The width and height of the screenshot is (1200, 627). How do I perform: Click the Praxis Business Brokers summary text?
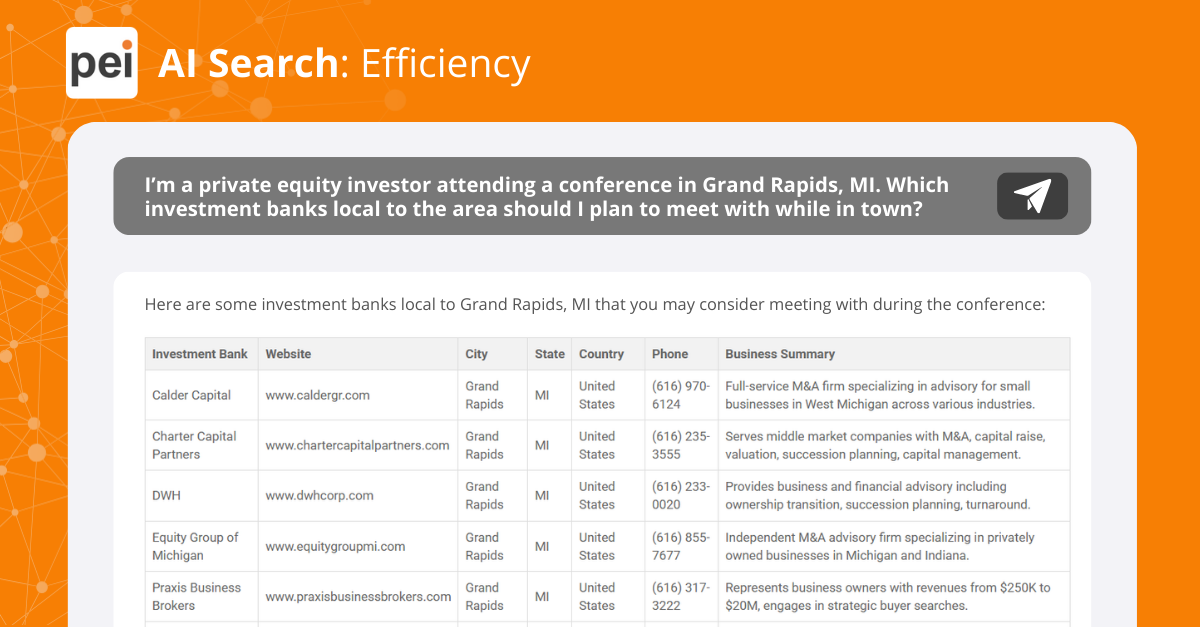[888, 596]
